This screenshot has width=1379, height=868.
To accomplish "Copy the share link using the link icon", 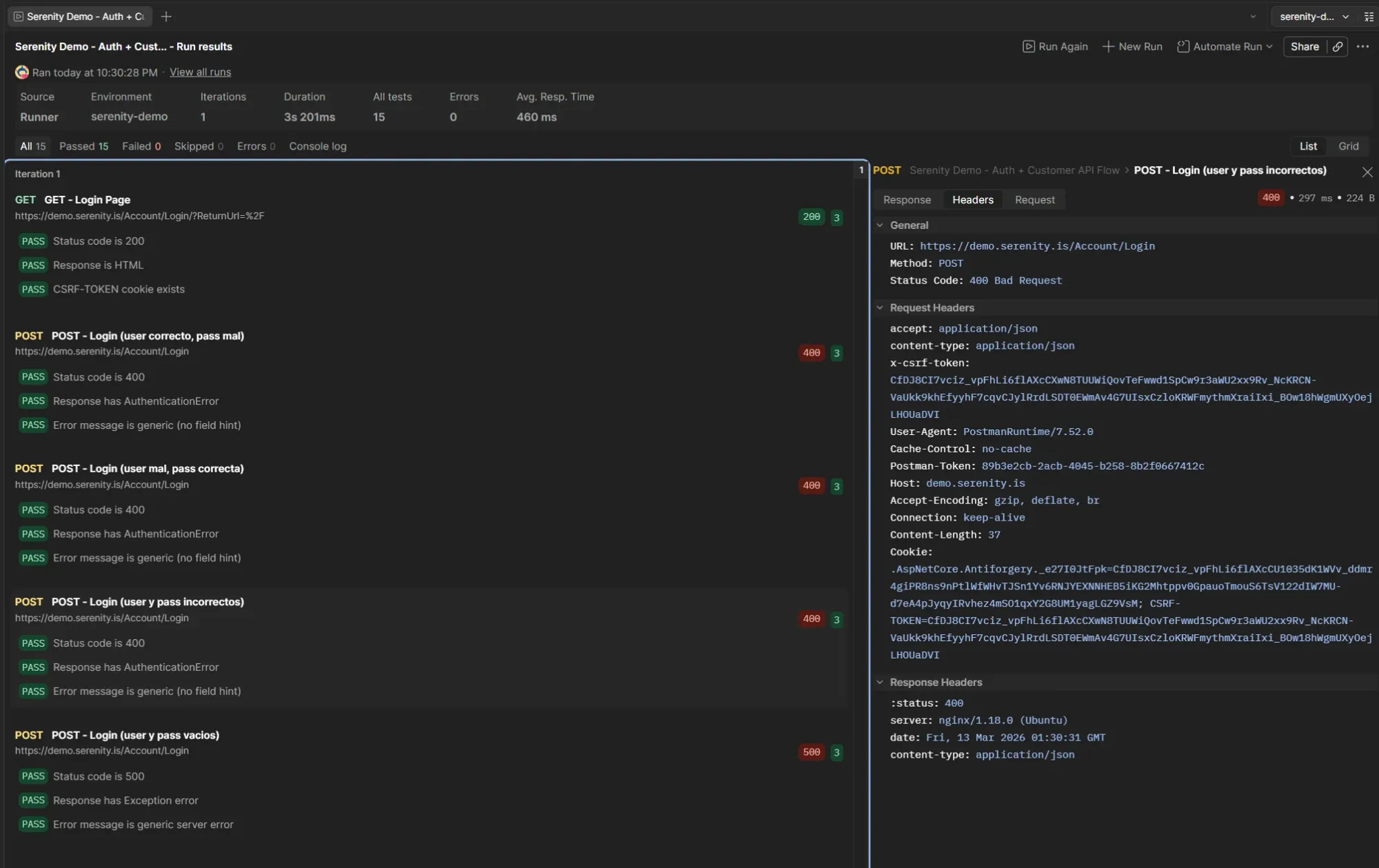I will point(1338,46).
